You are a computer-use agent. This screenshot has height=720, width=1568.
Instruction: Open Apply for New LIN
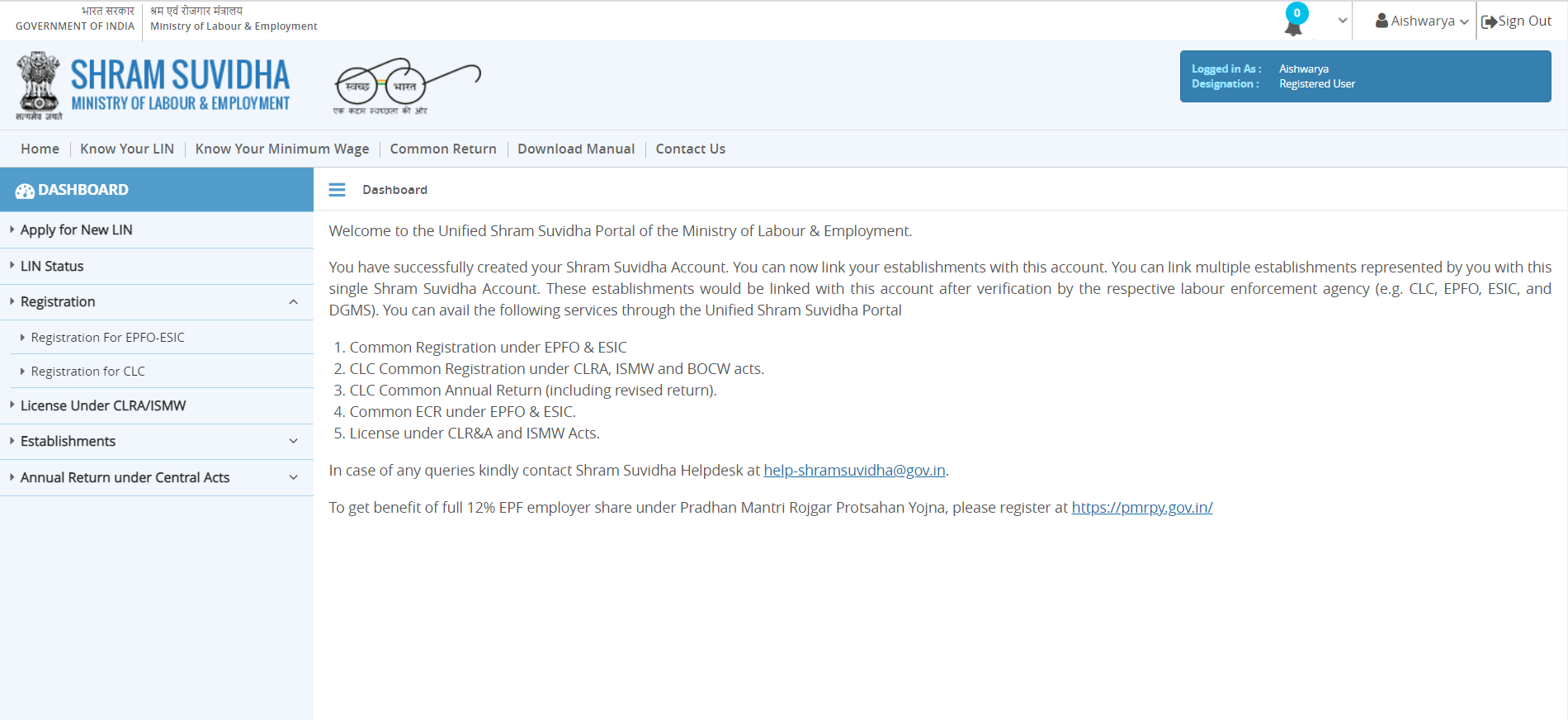[x=76, y=230]
